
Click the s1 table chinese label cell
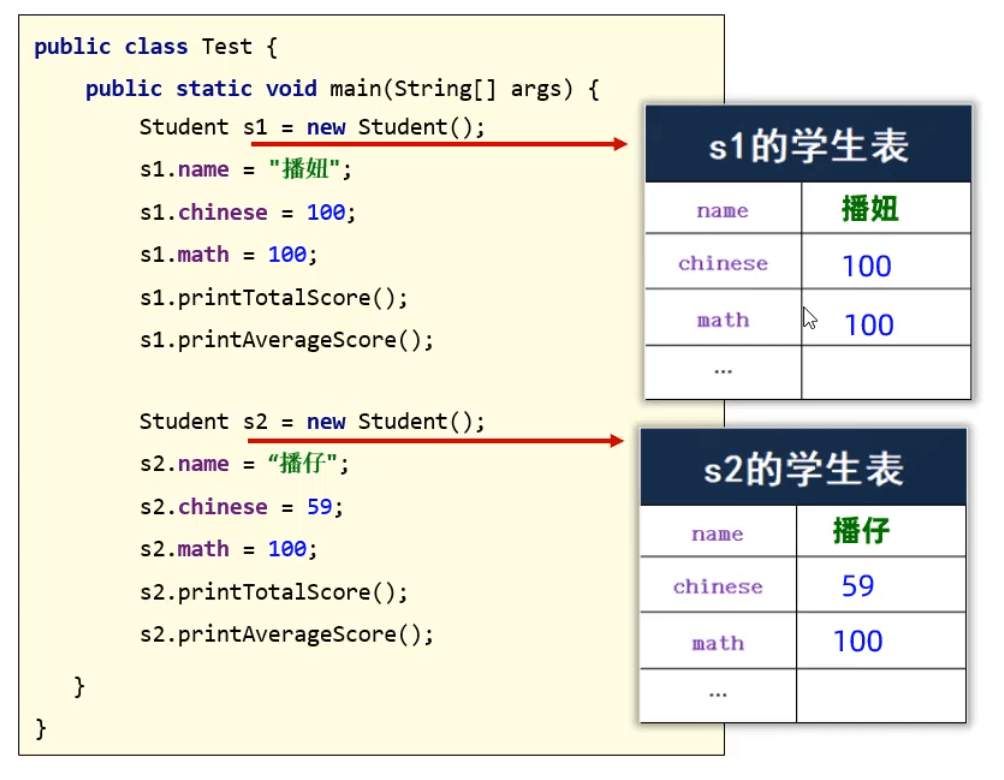[x=723, y=263]
